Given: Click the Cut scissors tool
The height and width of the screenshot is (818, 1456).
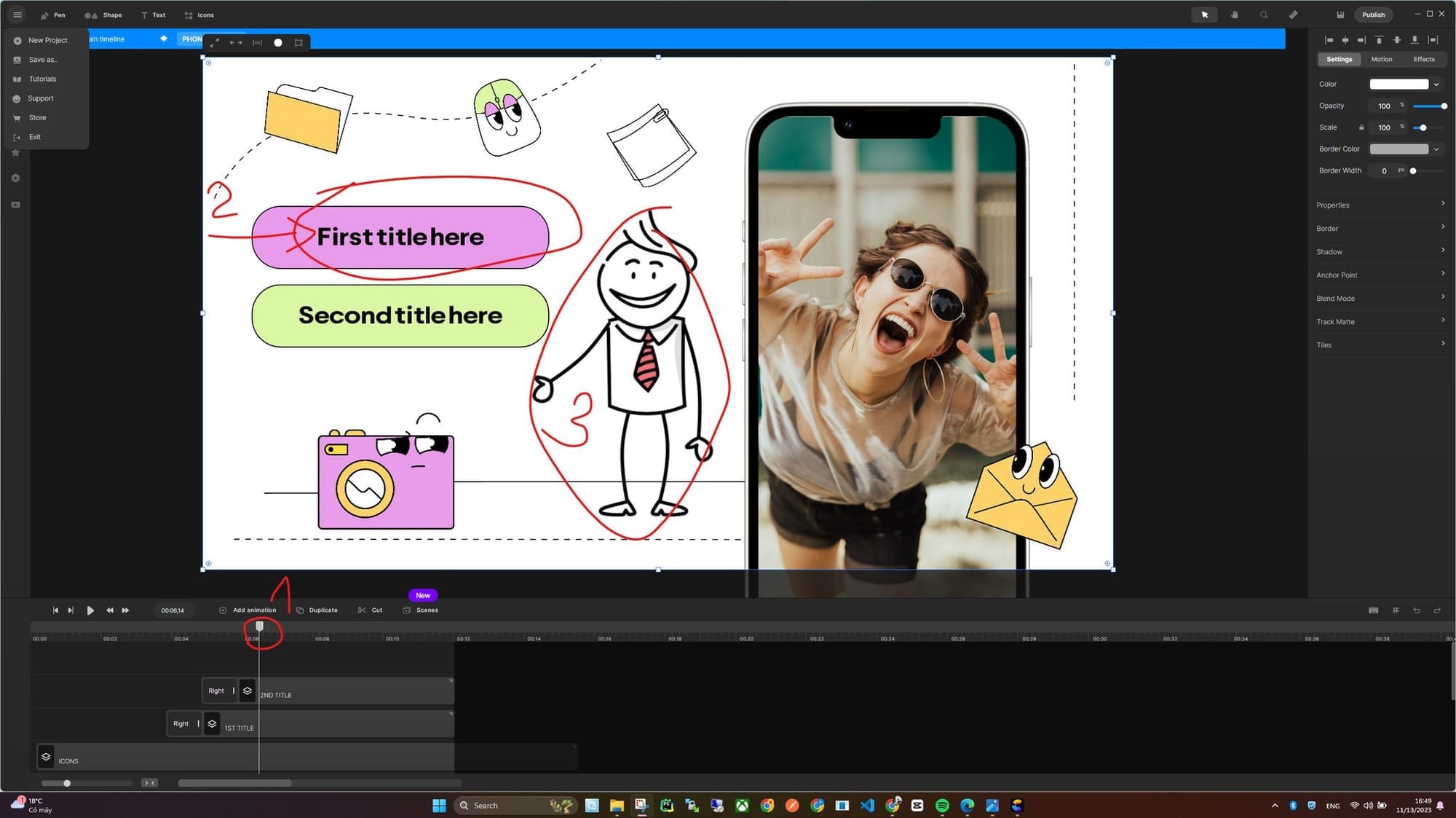Looking at the screenshot, I should pos(370,610).
